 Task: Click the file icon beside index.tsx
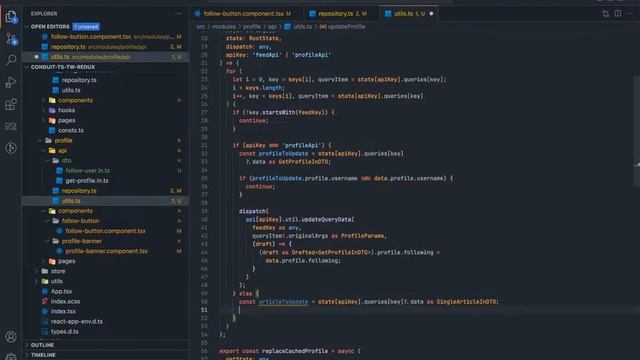45,311
